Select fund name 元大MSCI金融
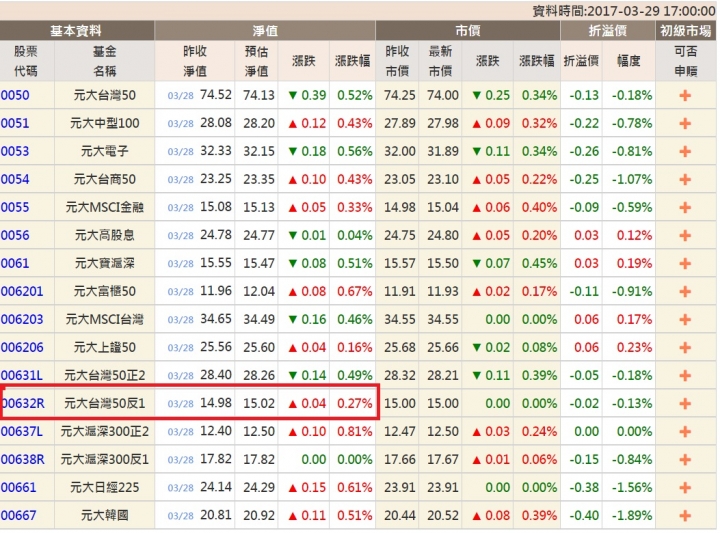720x533 pixels. 105,208
